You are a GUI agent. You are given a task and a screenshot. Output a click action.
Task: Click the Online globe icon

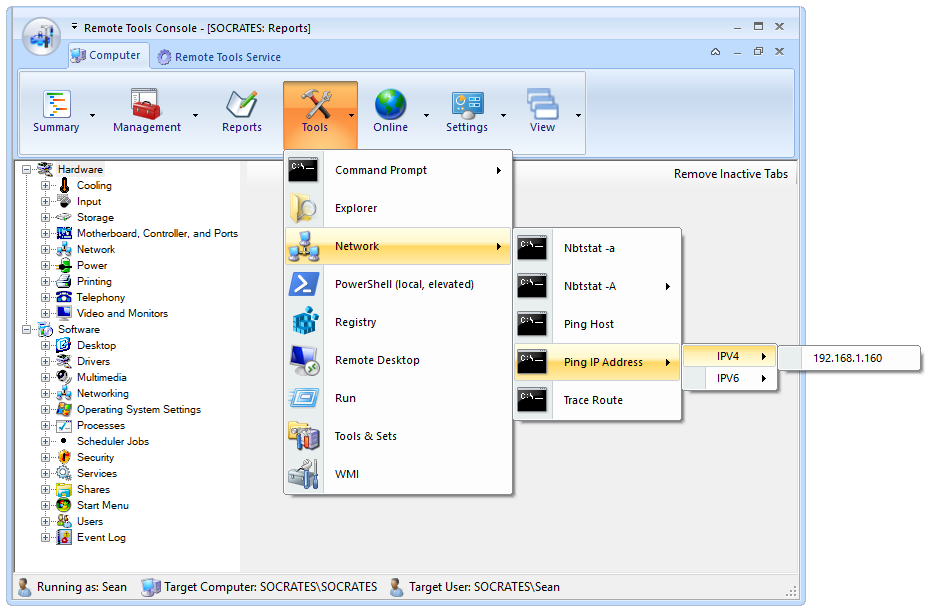click(390, 104)
